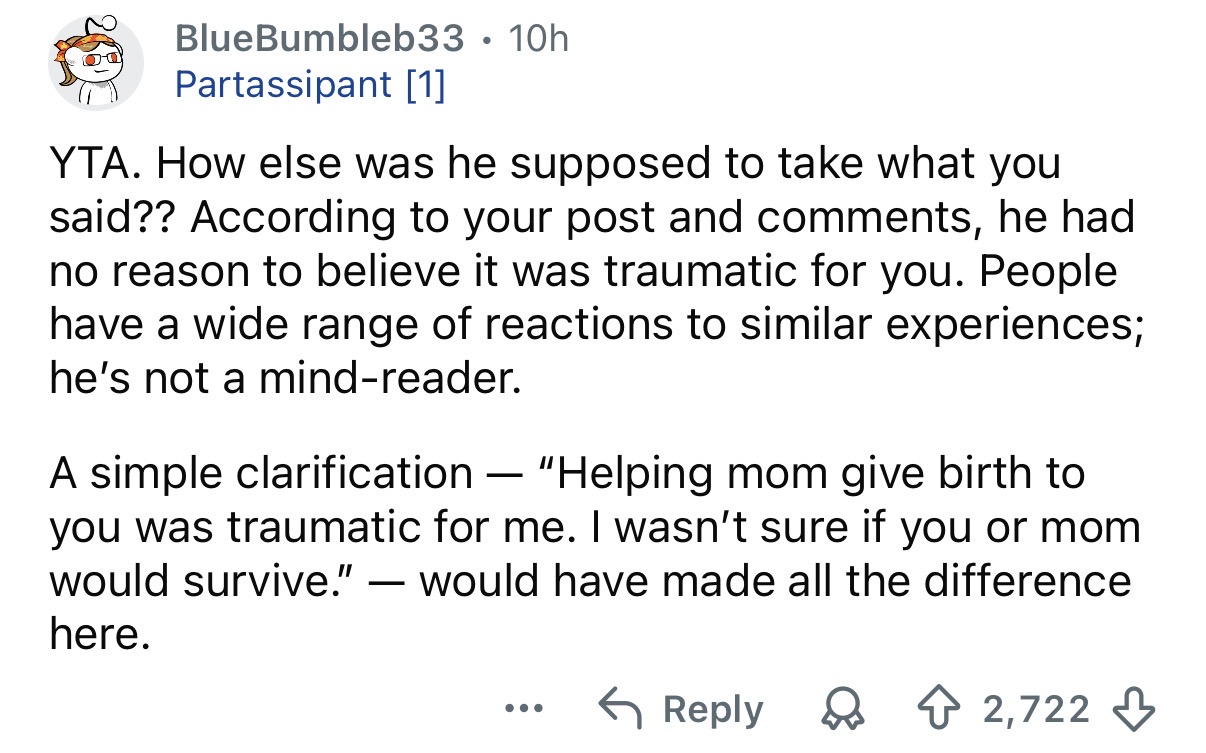Expand more comment actions via ellipsis

[524, 710]
